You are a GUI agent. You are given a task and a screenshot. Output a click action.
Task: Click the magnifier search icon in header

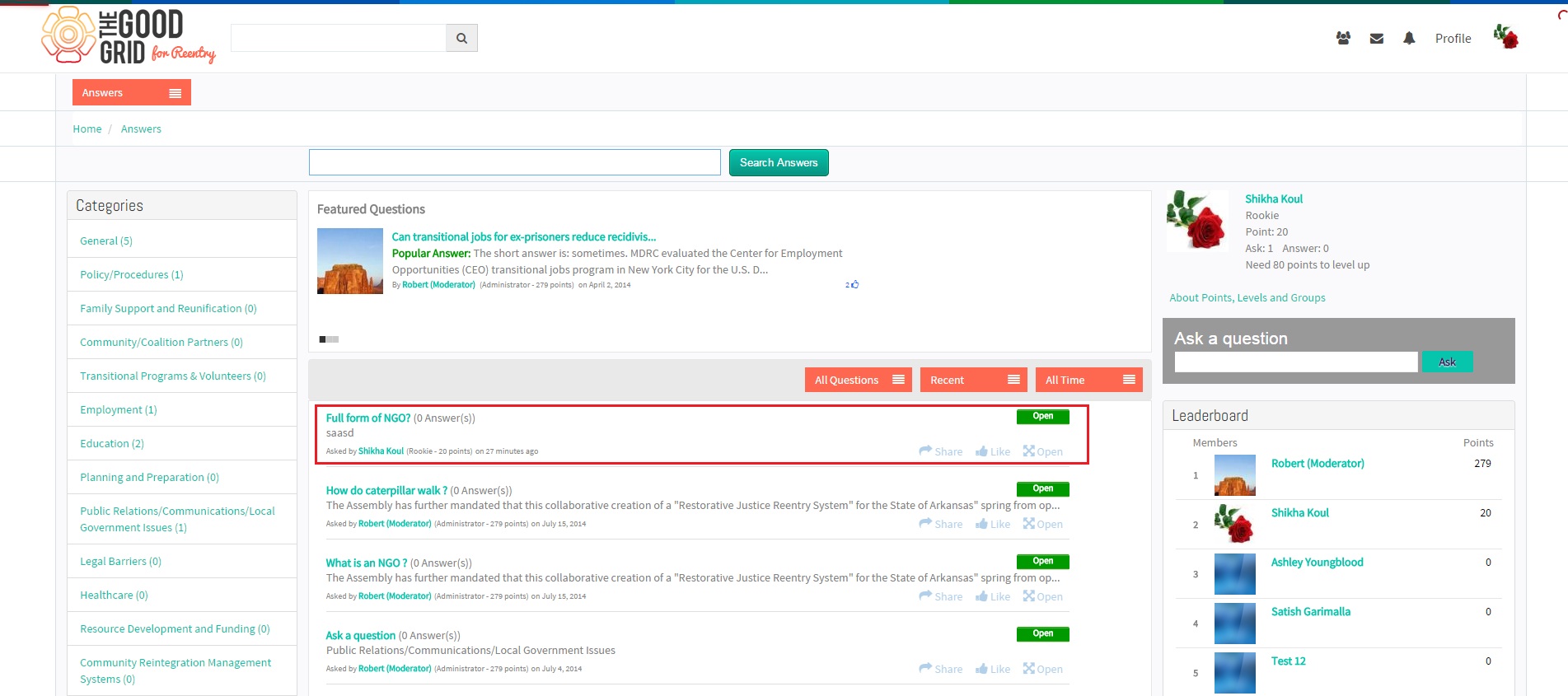461,38
